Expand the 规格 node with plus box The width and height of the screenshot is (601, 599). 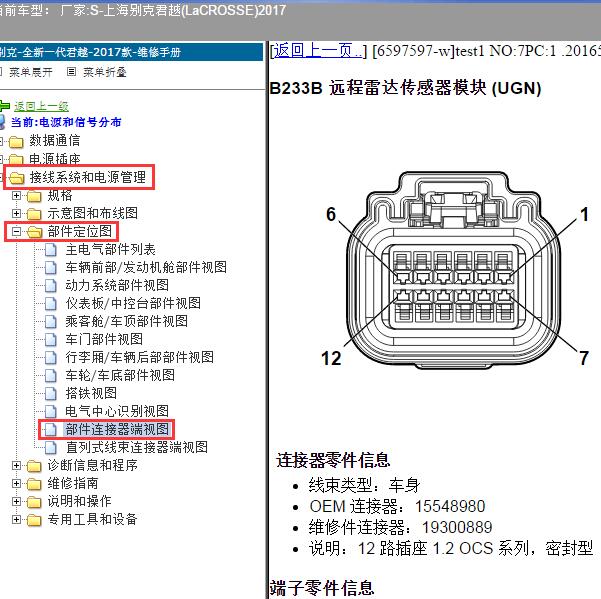tap(16, 195)
